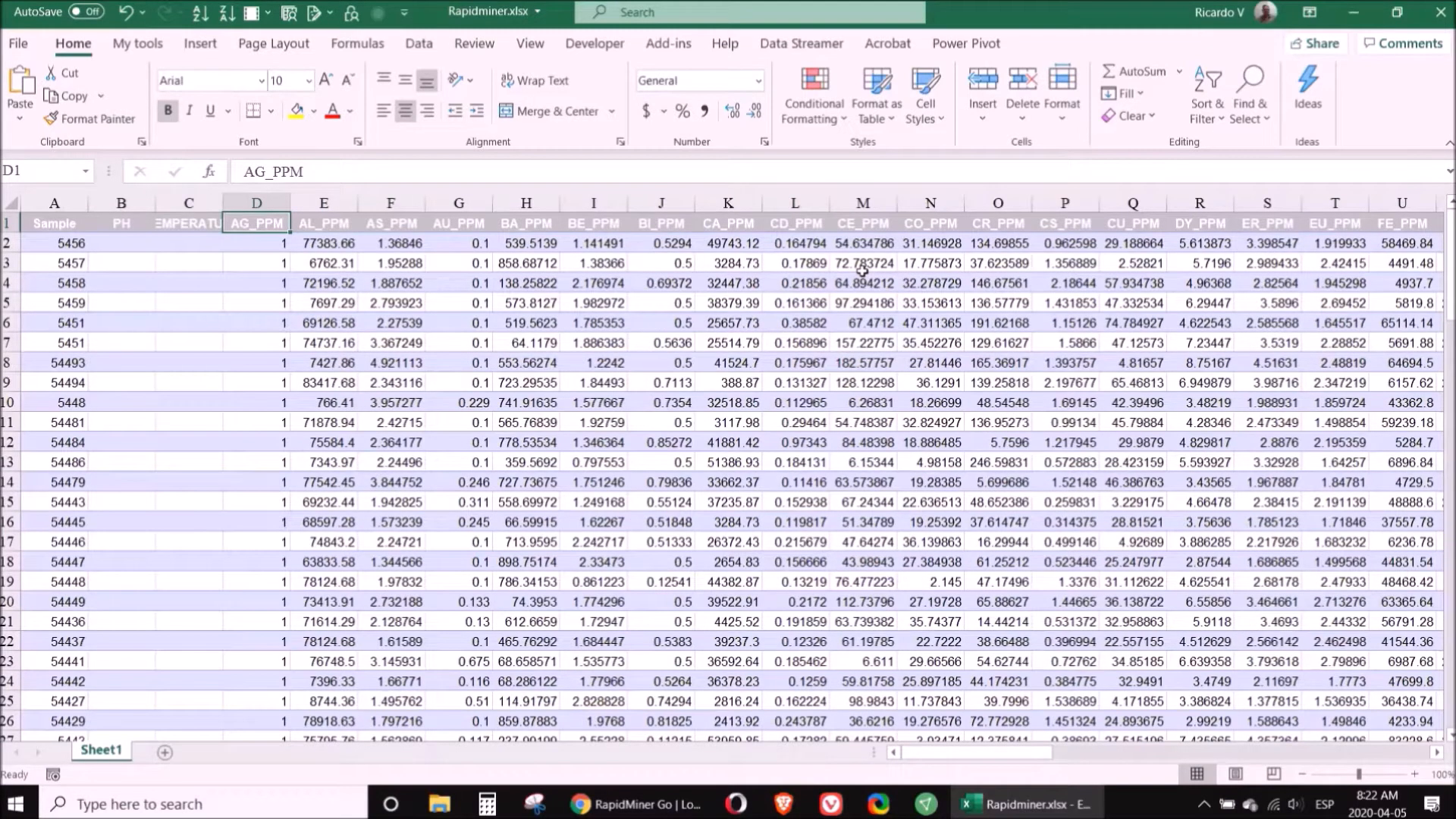
Task: Switch to Page Layout view in status bar
Action: click(x=1235, y=773)
